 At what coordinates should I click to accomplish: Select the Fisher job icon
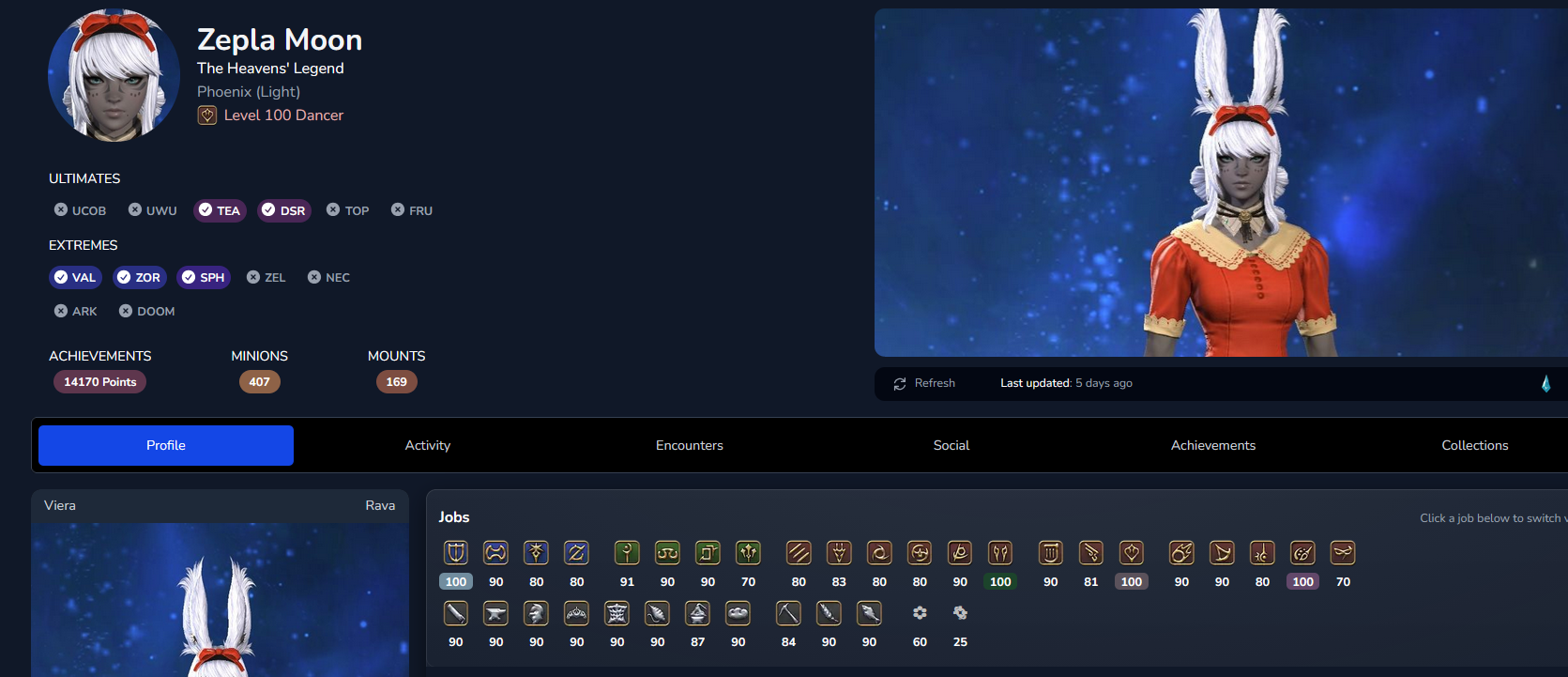coord(869,613)
